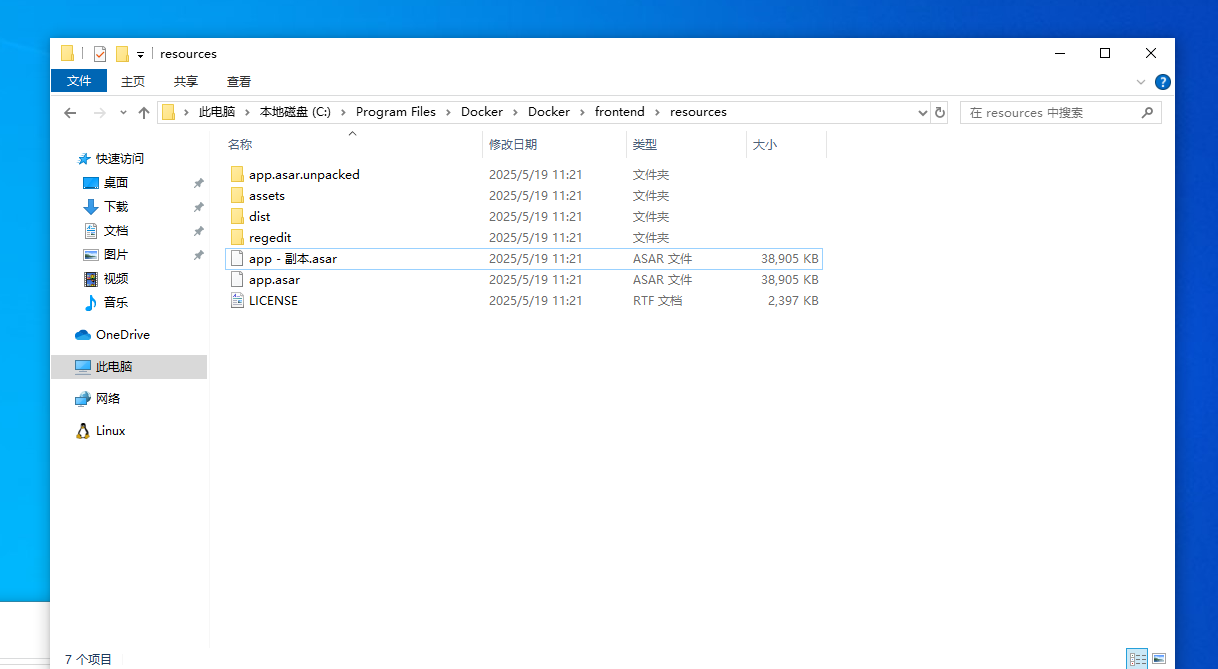Screen dimensions: 1218x669
Task: Select the dist folder icon
Action: point(237,217)
